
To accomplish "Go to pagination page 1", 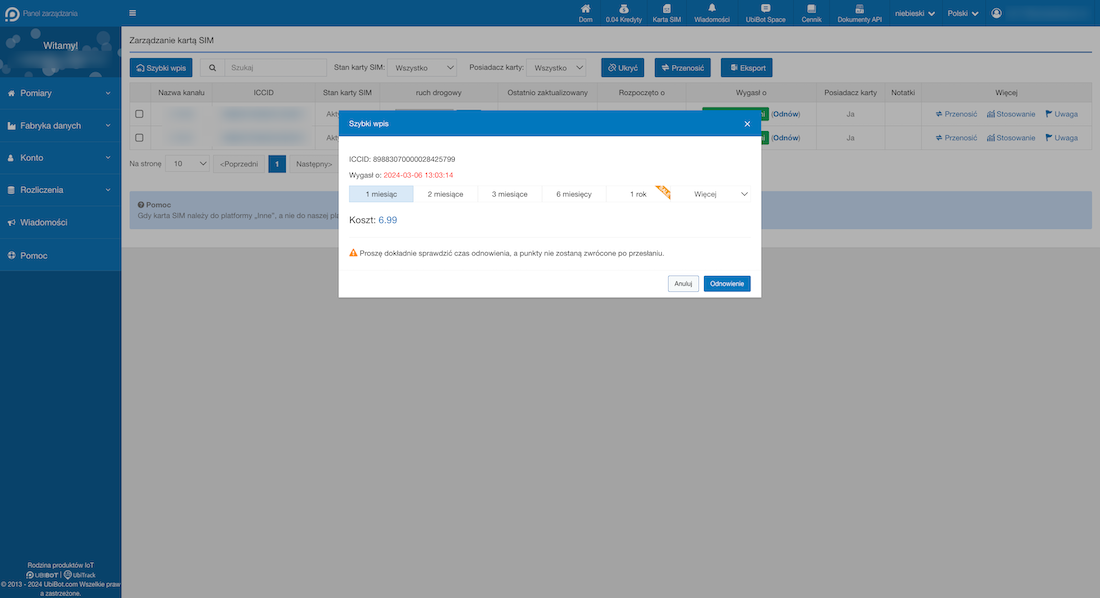I will [277, 164].
